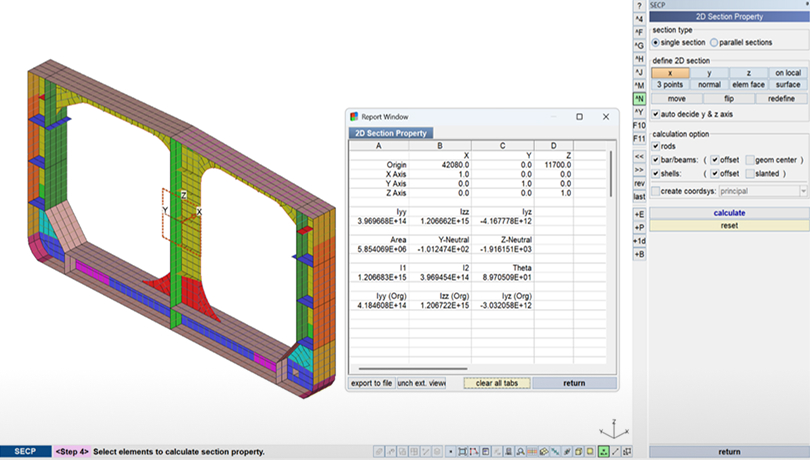Click the +E shortcut button
The height and width of the screenshot is (460, 810).
click(x=639, y=214)
